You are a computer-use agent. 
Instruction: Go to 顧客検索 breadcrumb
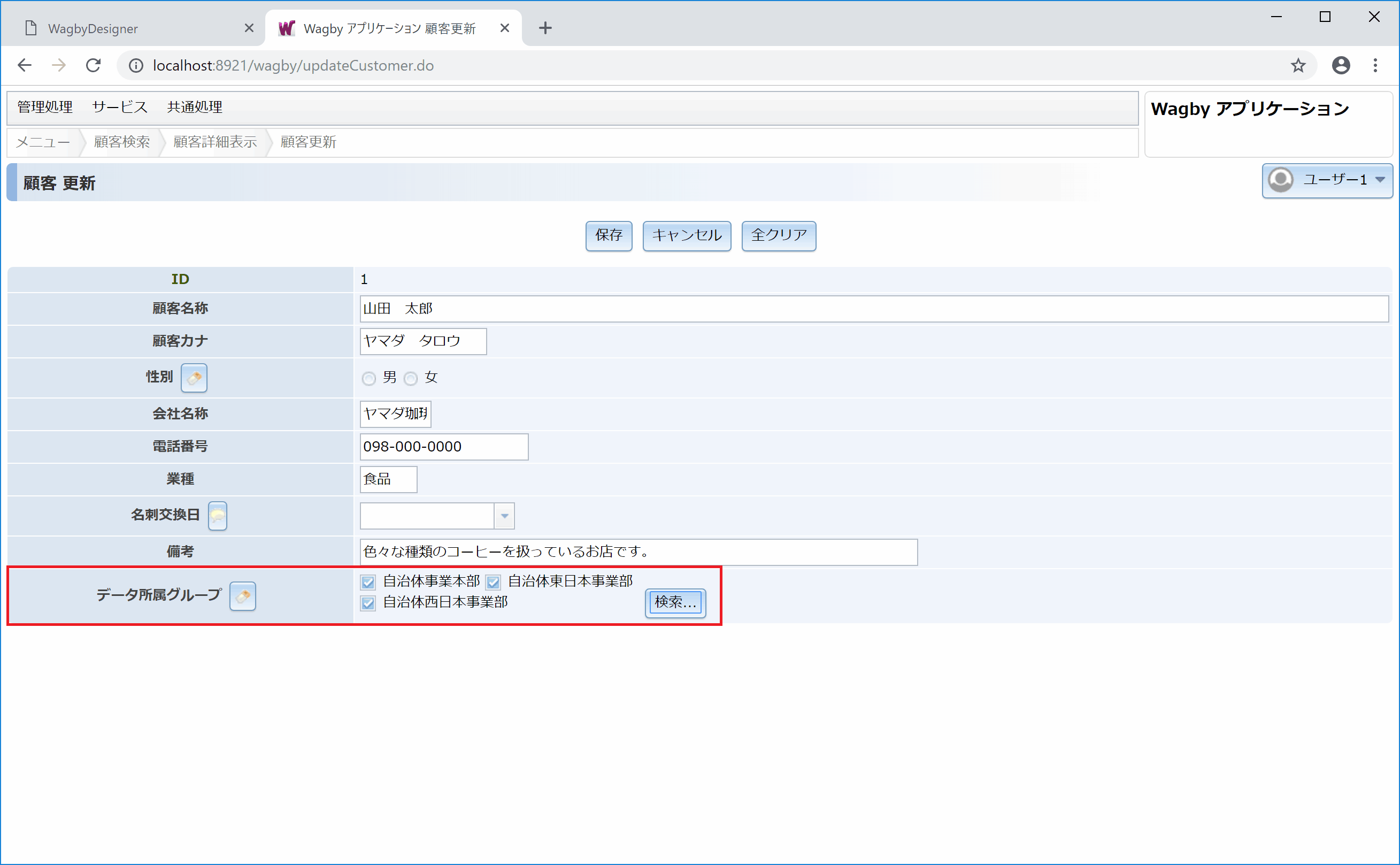122,142
